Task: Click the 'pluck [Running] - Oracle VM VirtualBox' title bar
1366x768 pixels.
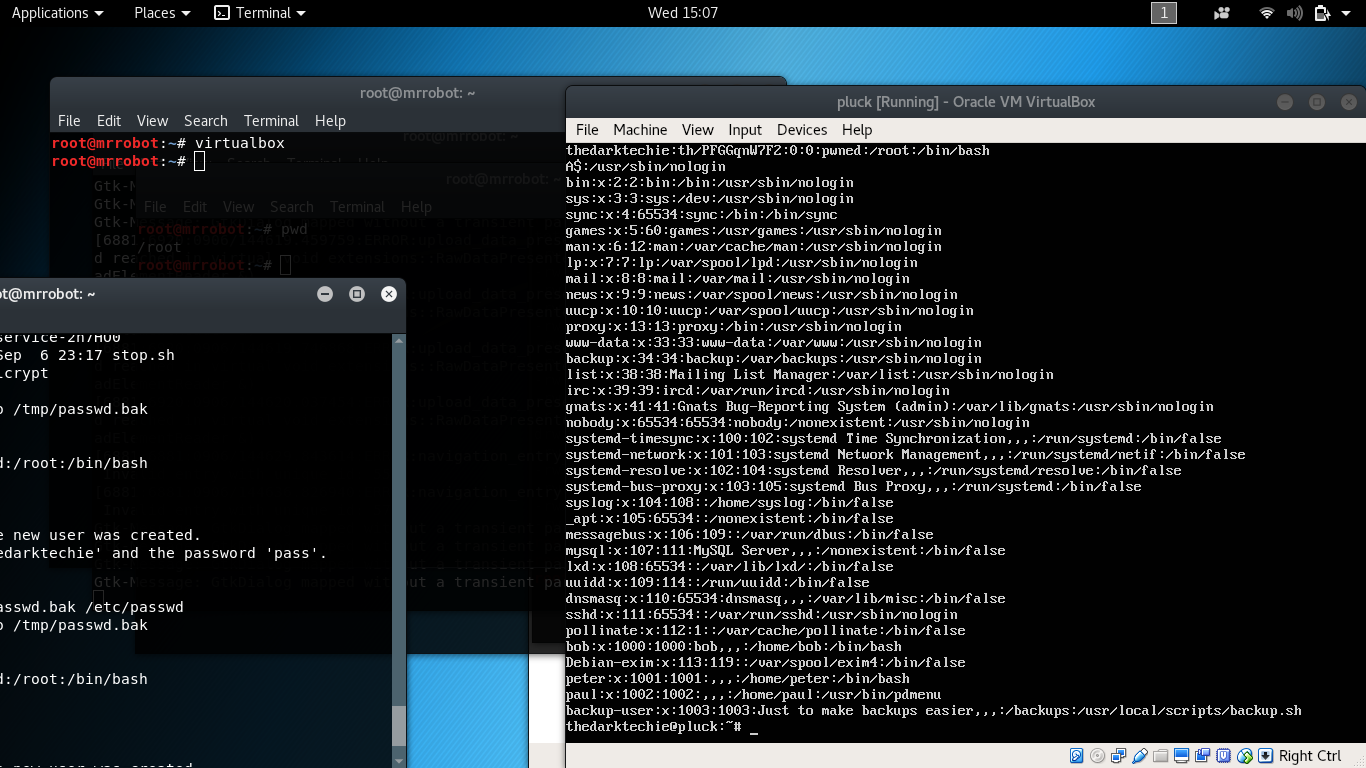Action: 966,102
